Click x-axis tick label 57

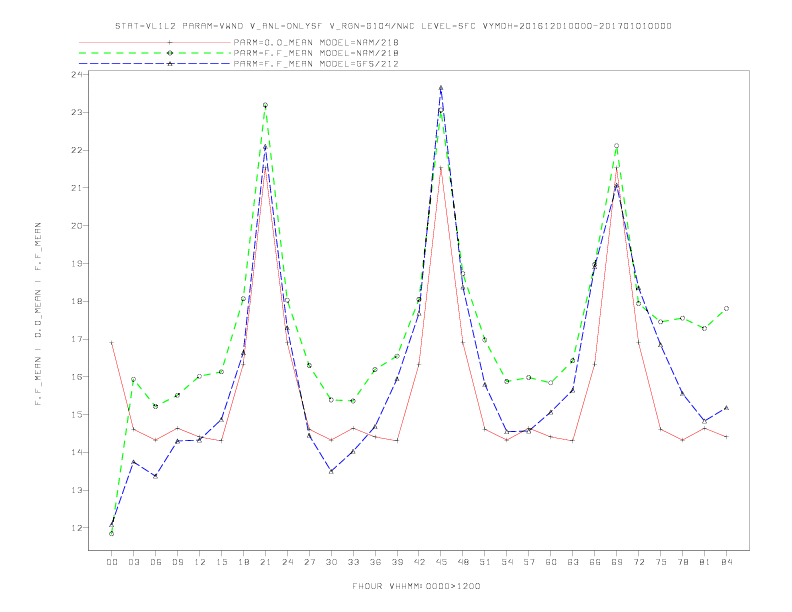click(x=529, y=562)
